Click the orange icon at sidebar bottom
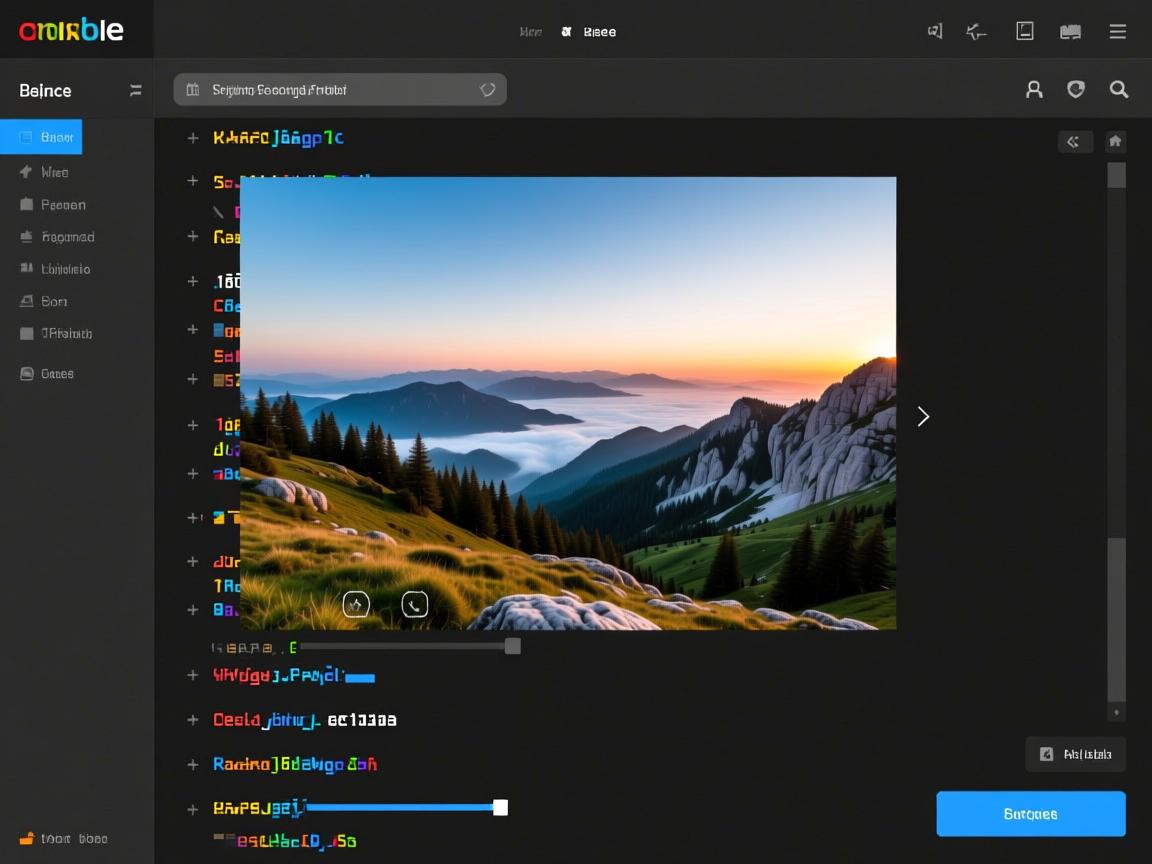1152x864 pixels. [x=27, y=838]
